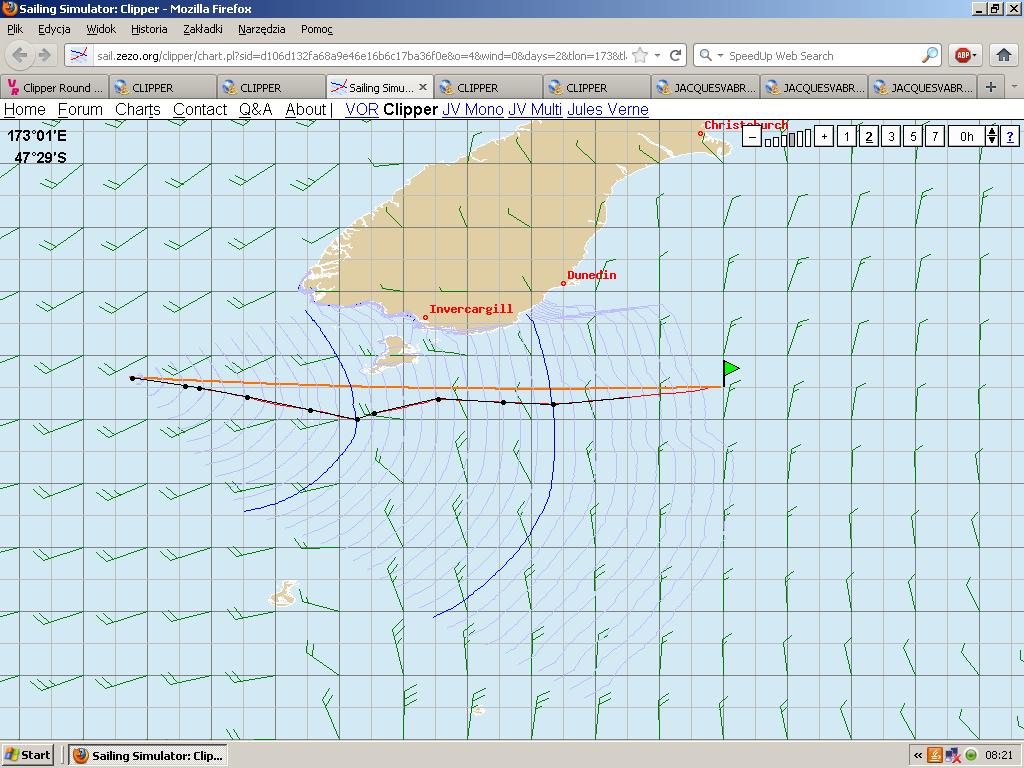
Task: Select the 3 day forecast option
Action: (x=891, y=137)
